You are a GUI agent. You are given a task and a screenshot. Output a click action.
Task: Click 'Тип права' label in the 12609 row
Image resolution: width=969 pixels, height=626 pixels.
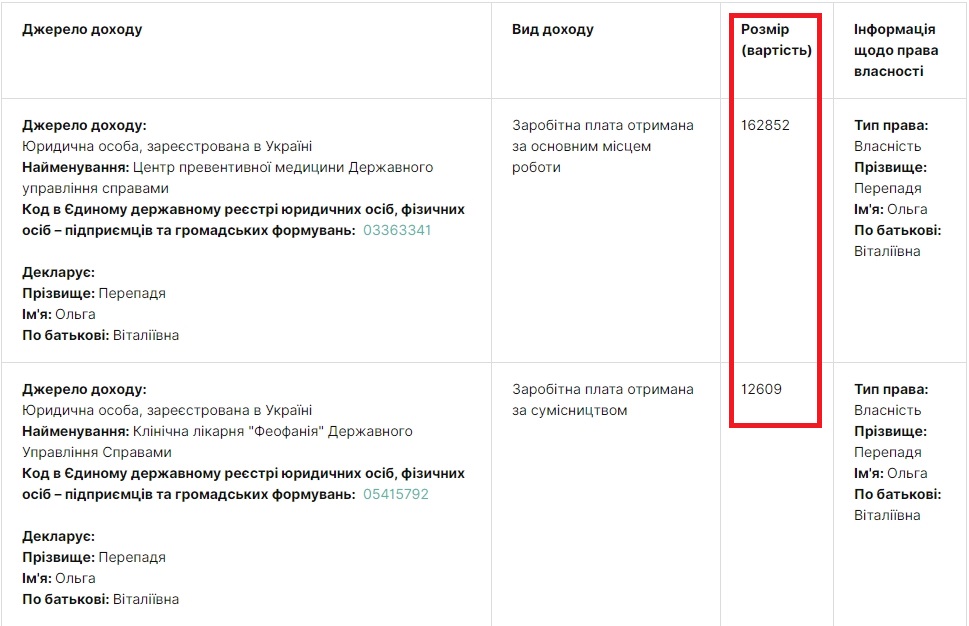pyautogui.click(x=891, y=390)
